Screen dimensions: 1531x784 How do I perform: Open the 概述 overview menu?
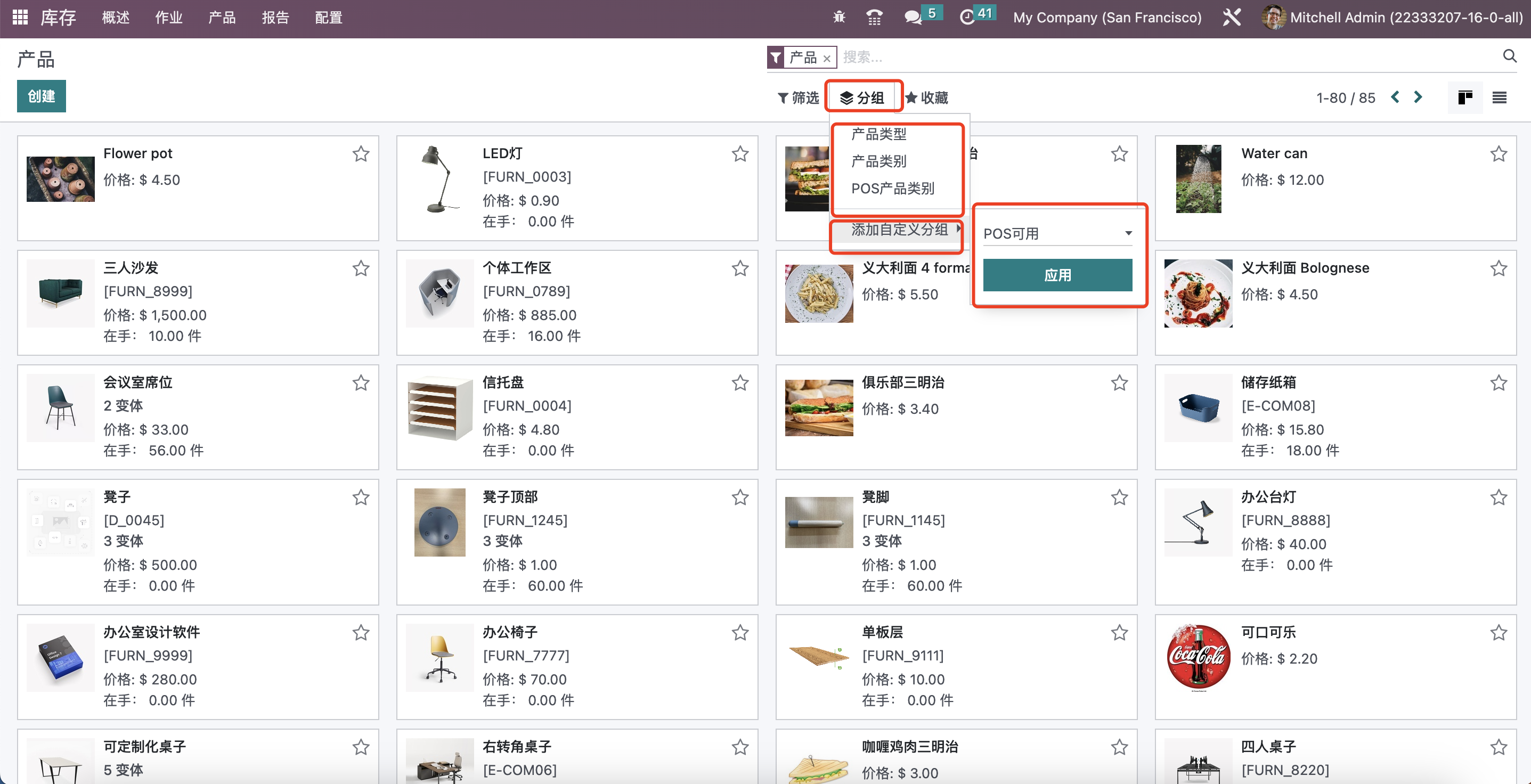point(116,17)
